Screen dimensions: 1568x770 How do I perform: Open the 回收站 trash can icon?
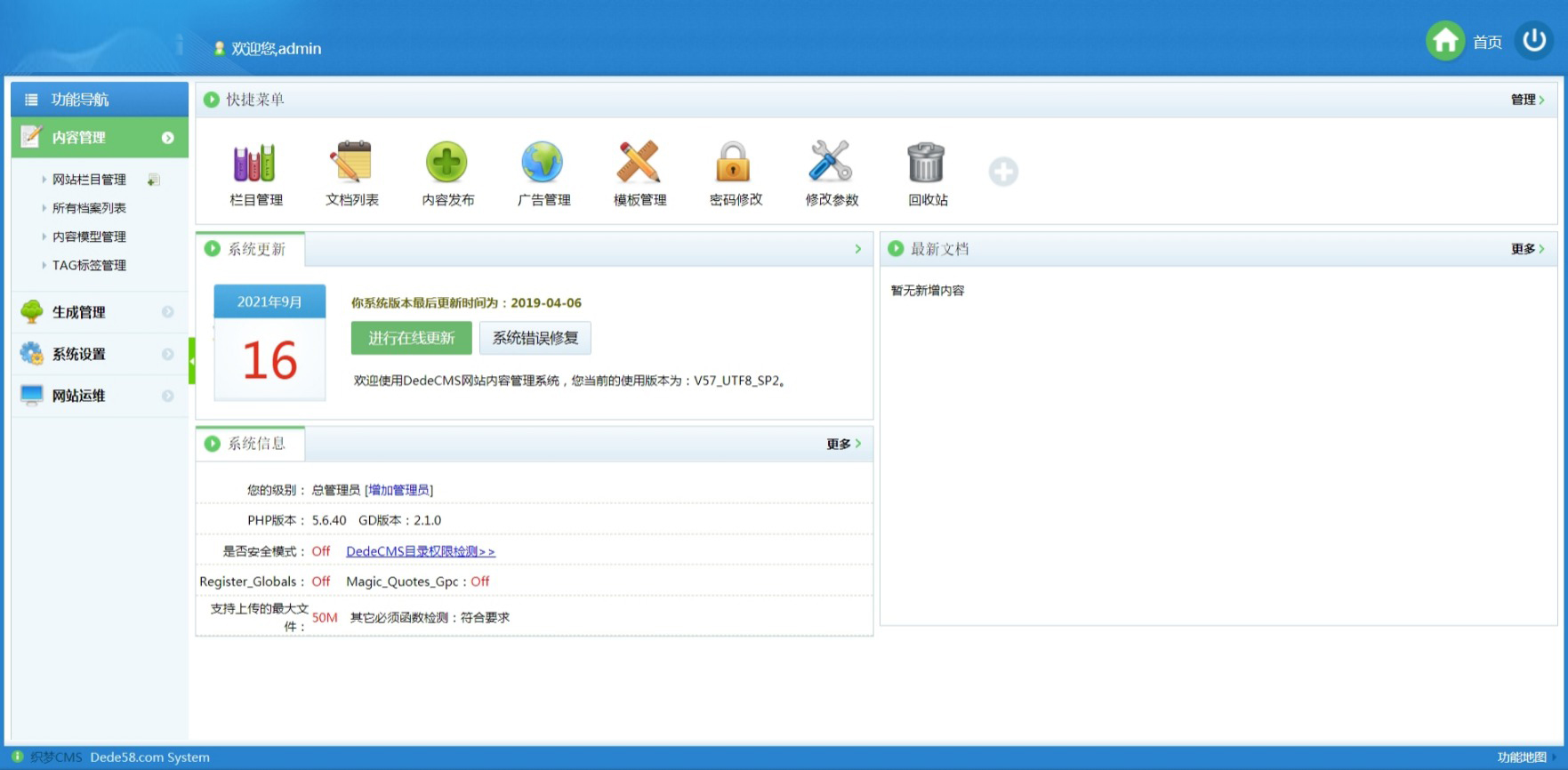coord(927,163)
